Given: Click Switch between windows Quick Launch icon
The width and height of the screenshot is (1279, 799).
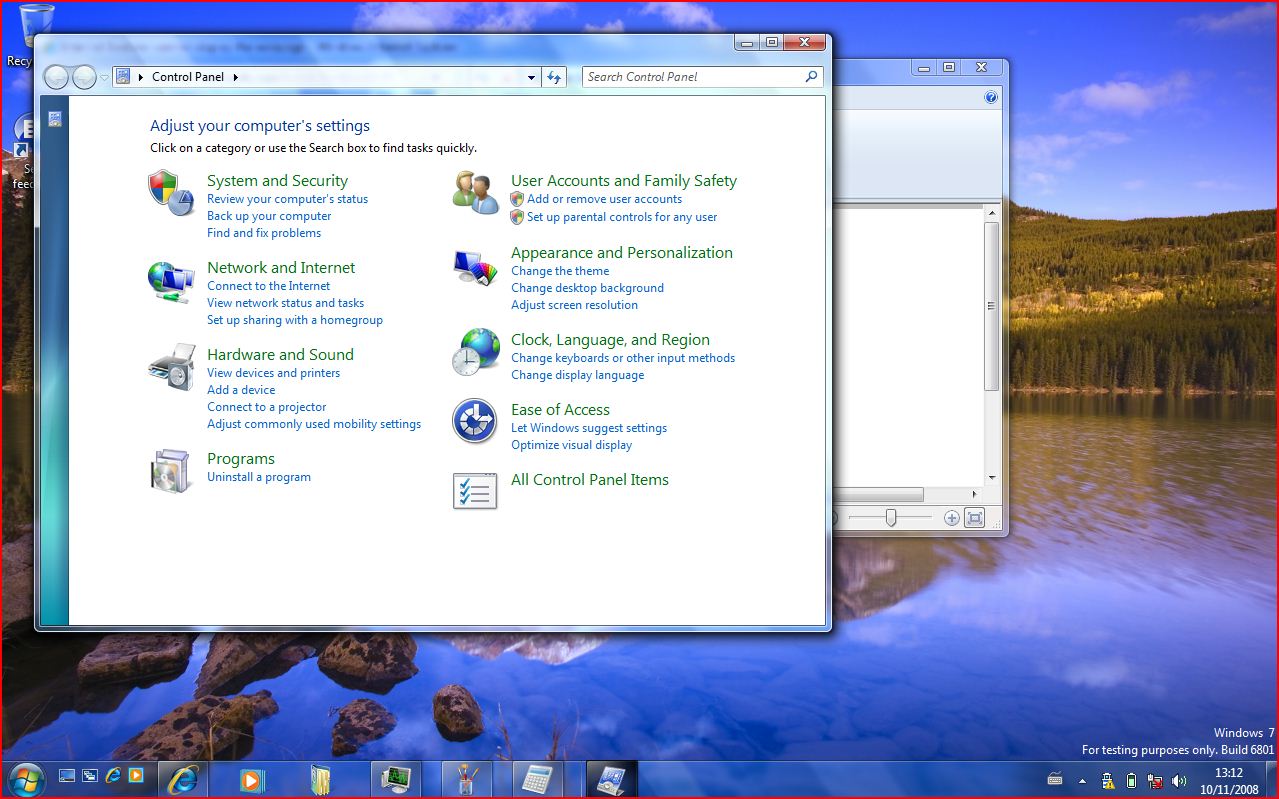Looking at the screenshot, I should (89, 775).
